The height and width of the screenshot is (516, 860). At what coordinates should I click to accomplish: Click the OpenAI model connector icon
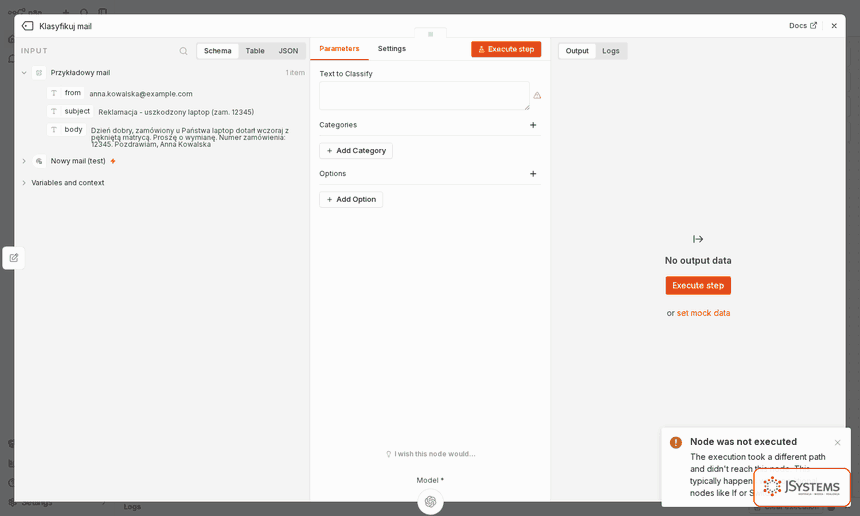(431, 502)
